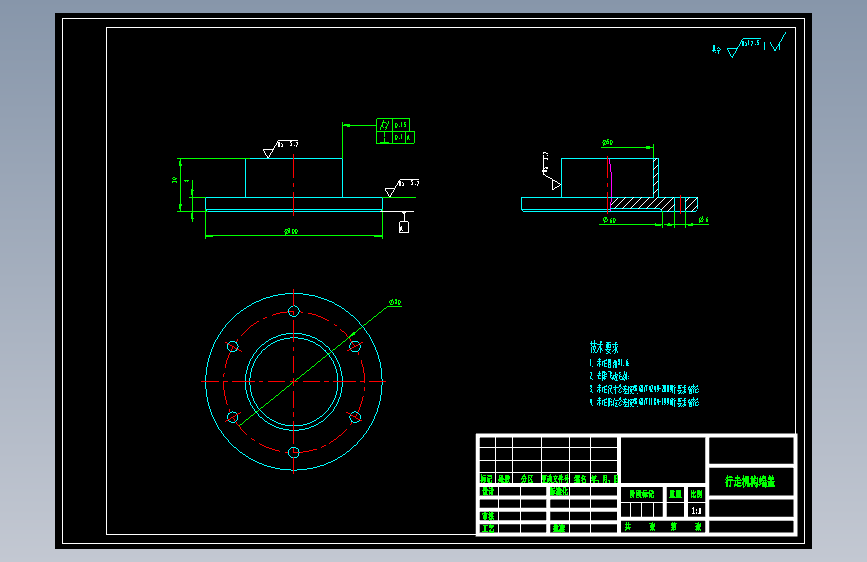Click the 分区 header cell of revision table
Image resolution: width=867 pixels, height=562 pixels.
coord(527,478)
